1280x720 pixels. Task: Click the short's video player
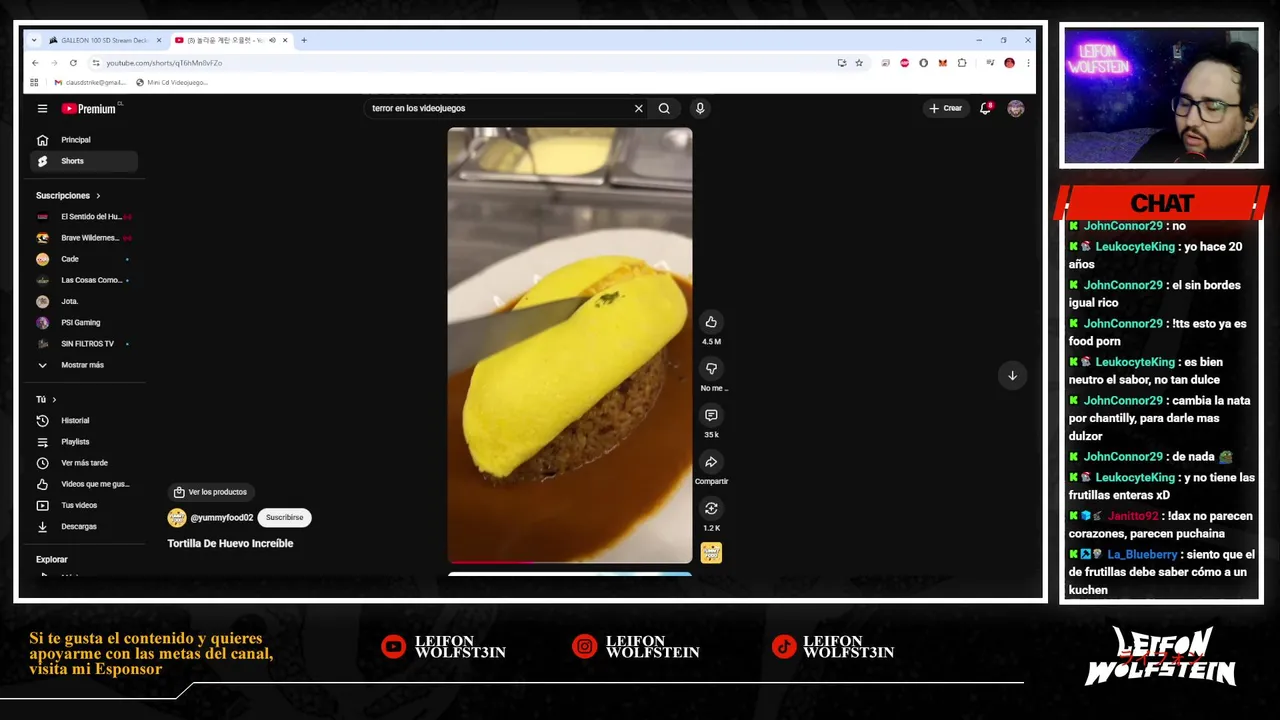pyautogui.click(x=570, y=345)
